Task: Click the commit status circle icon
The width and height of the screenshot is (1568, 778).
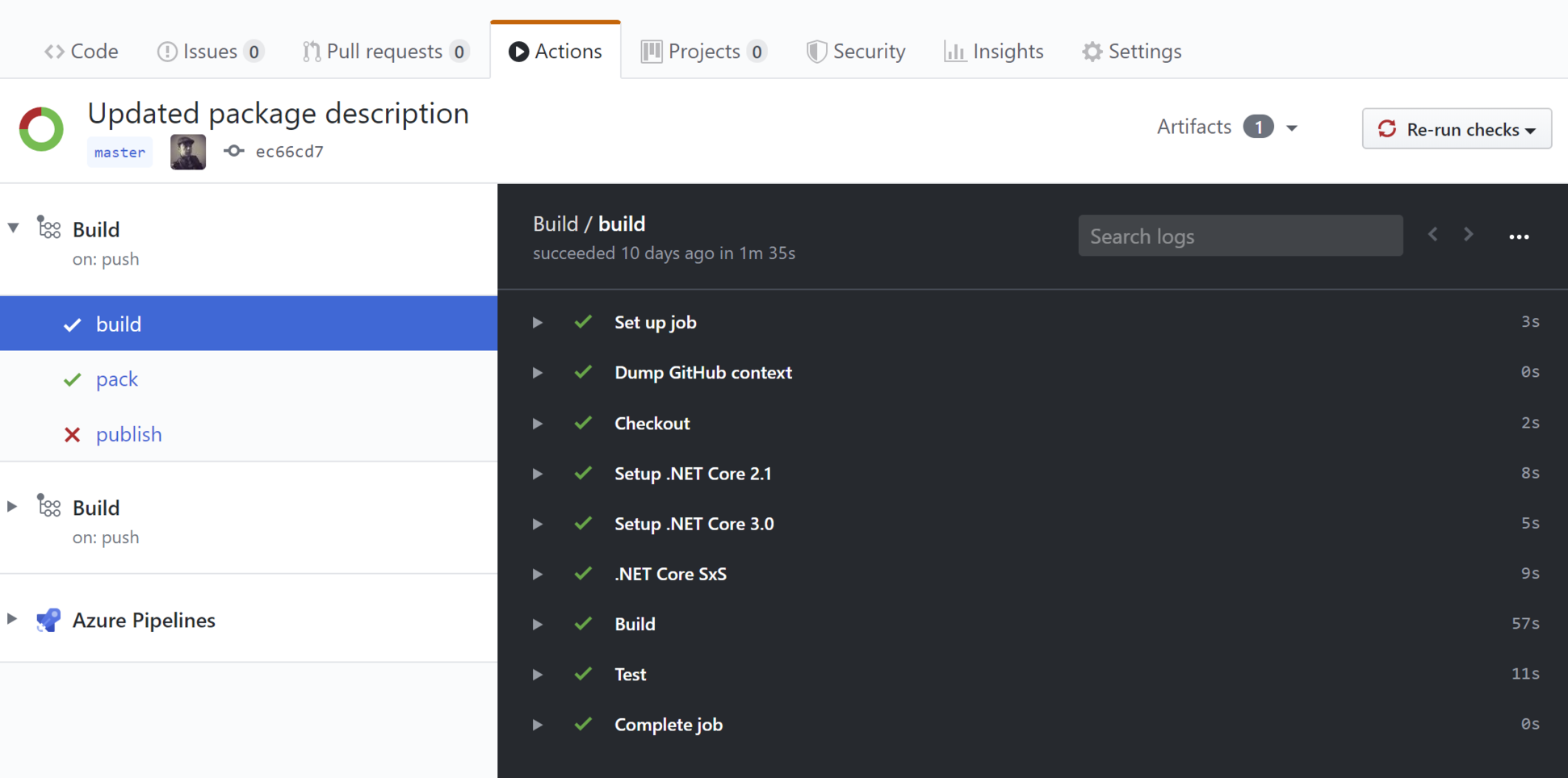Action: coord(40,128)
